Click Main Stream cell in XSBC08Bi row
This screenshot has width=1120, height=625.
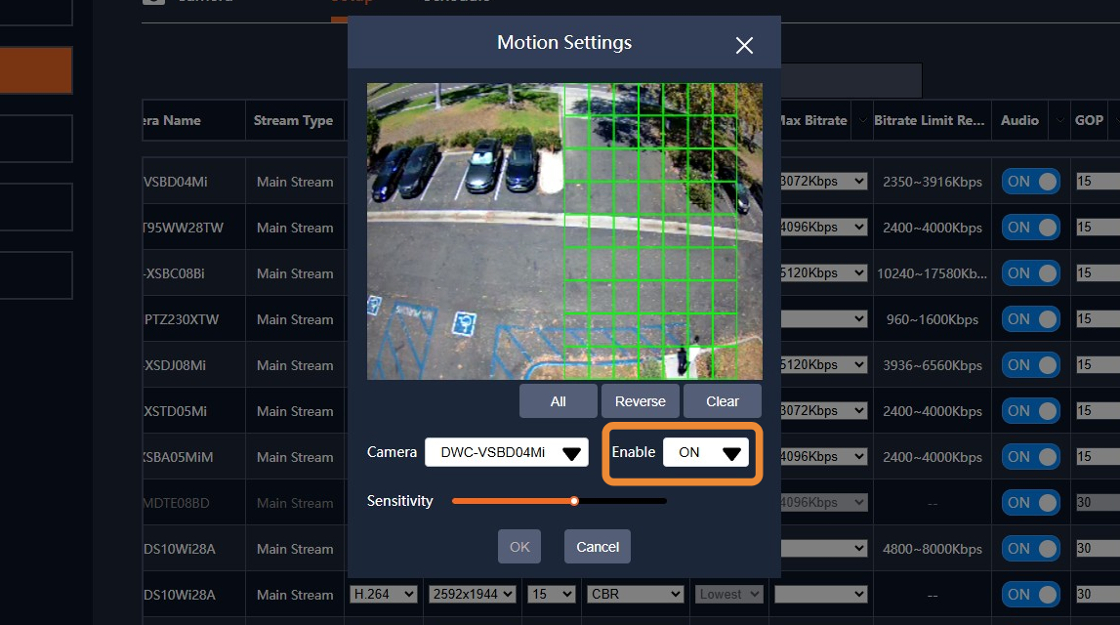coord(295,274)
